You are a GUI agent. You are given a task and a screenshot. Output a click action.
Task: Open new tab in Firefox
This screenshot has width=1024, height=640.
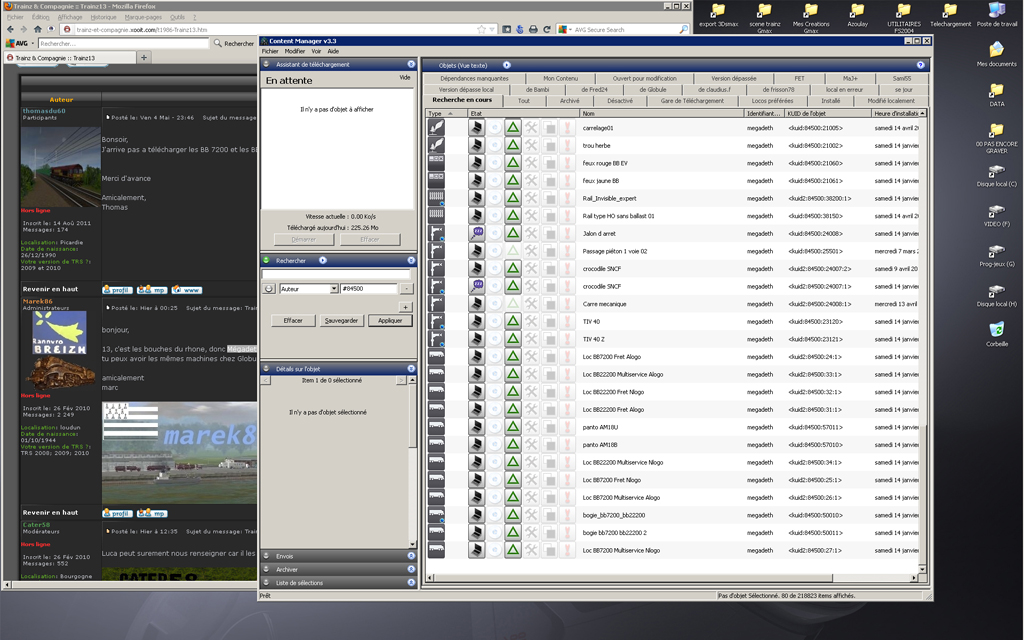(144, 57)
